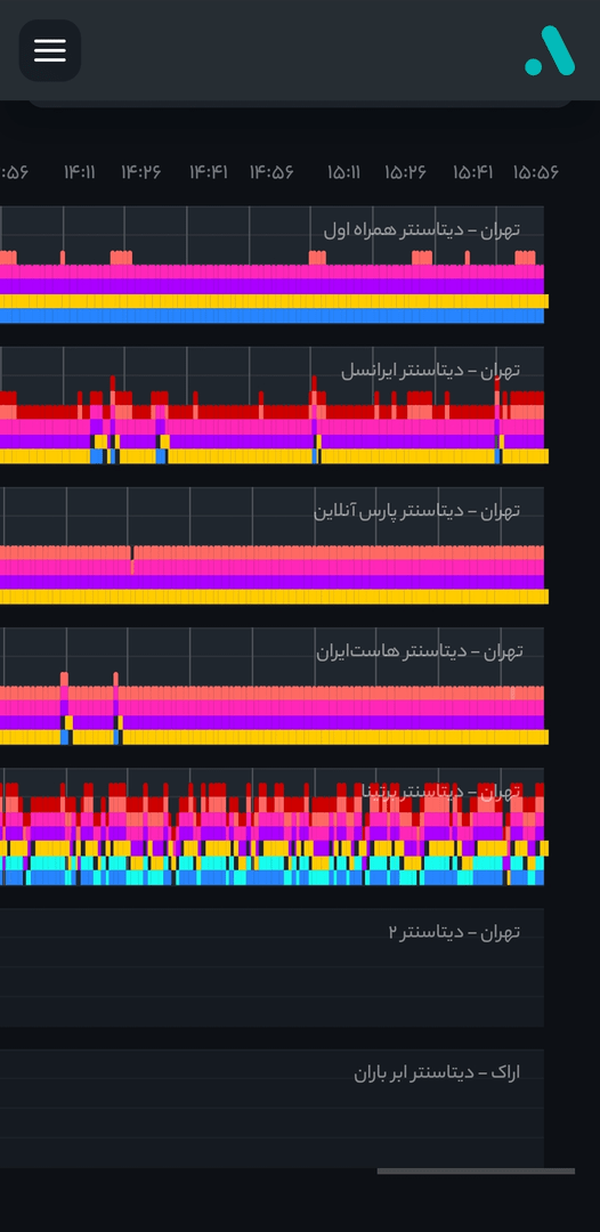The image size is (600, 1232).
Task: Open the hamburger menu
Action: click(x=50, y=50)
